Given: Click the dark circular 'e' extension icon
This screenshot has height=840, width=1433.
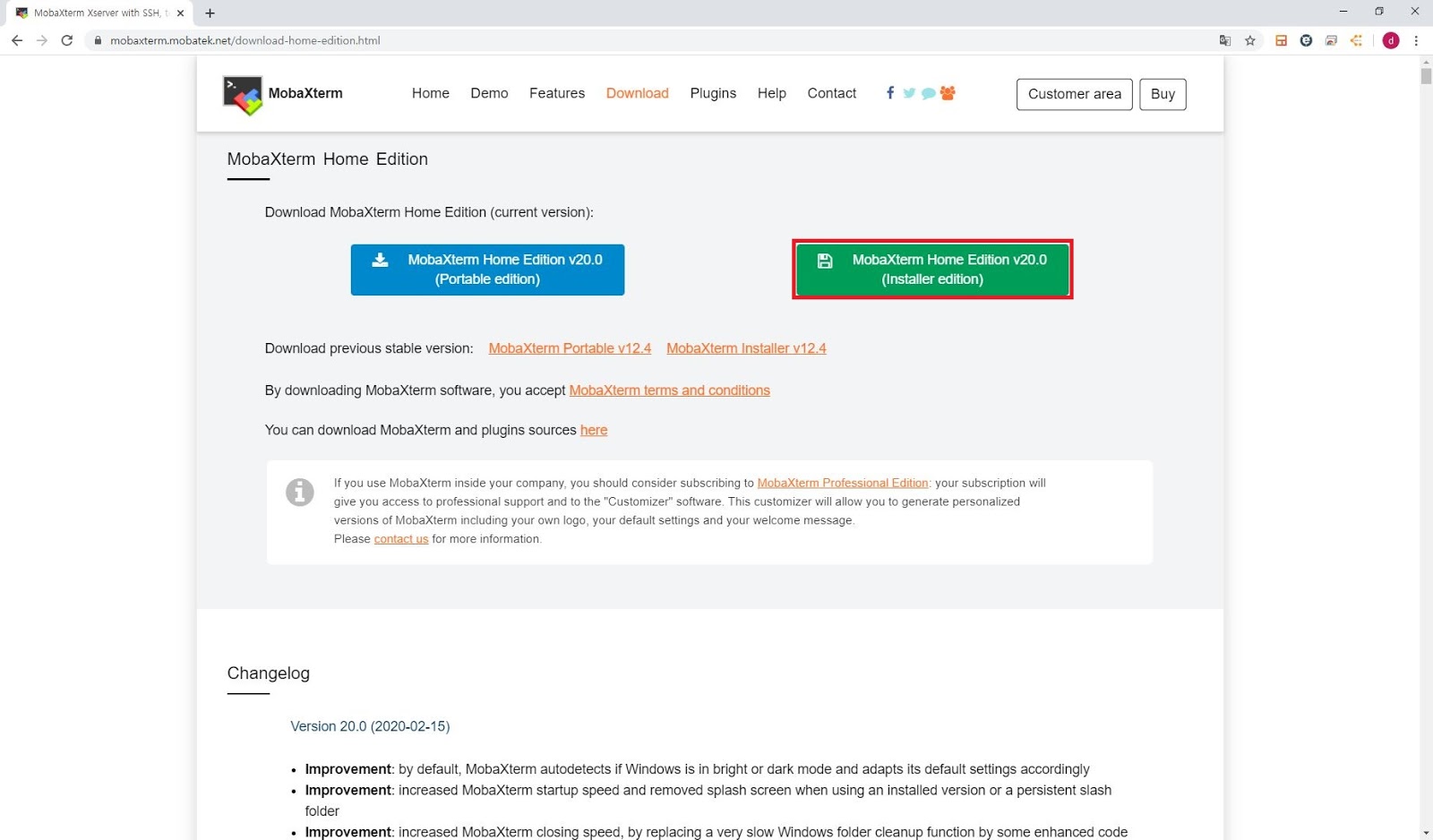Looking at the screenshot, I should click(1307, 40).
